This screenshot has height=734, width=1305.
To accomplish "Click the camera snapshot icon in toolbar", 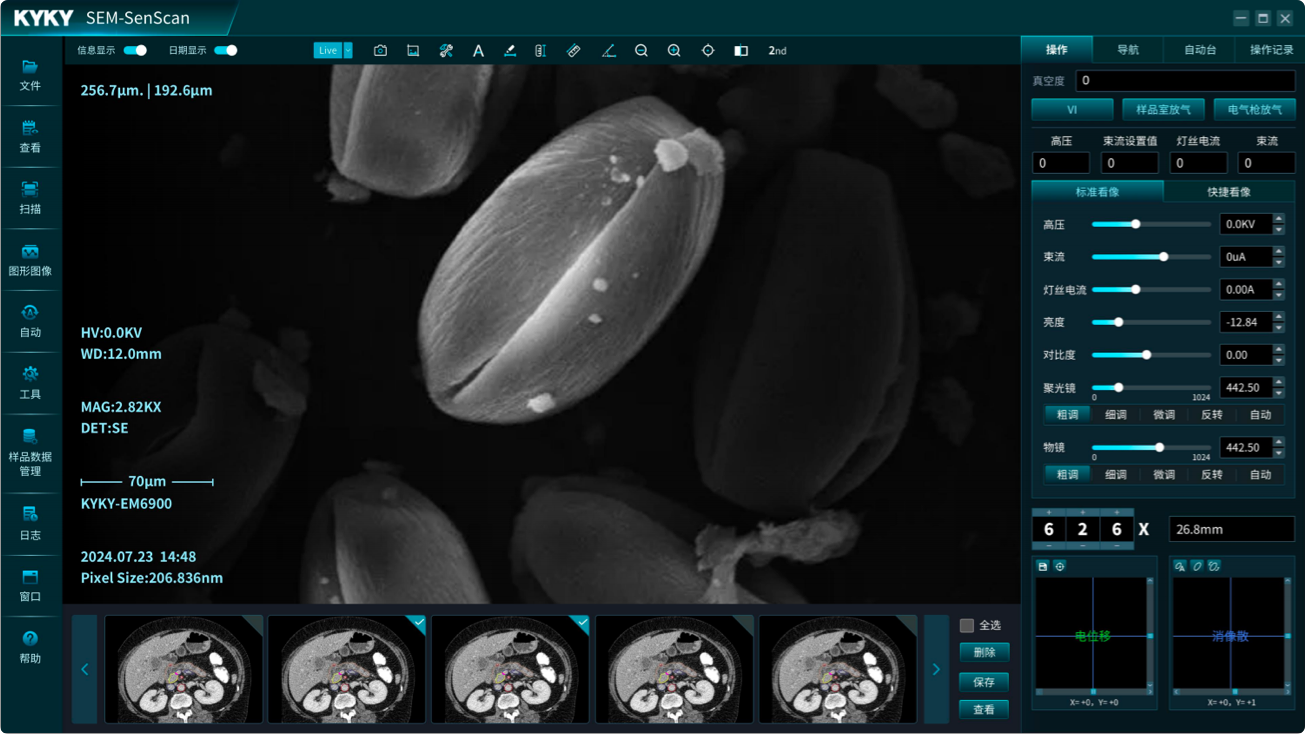I will click(380, 51).
